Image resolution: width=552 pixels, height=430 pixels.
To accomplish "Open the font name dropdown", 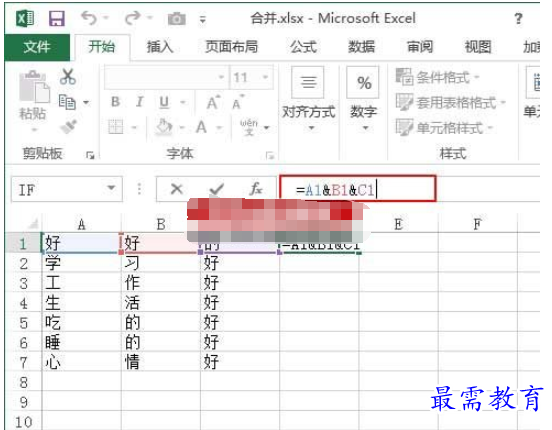I will pos(221,77).
